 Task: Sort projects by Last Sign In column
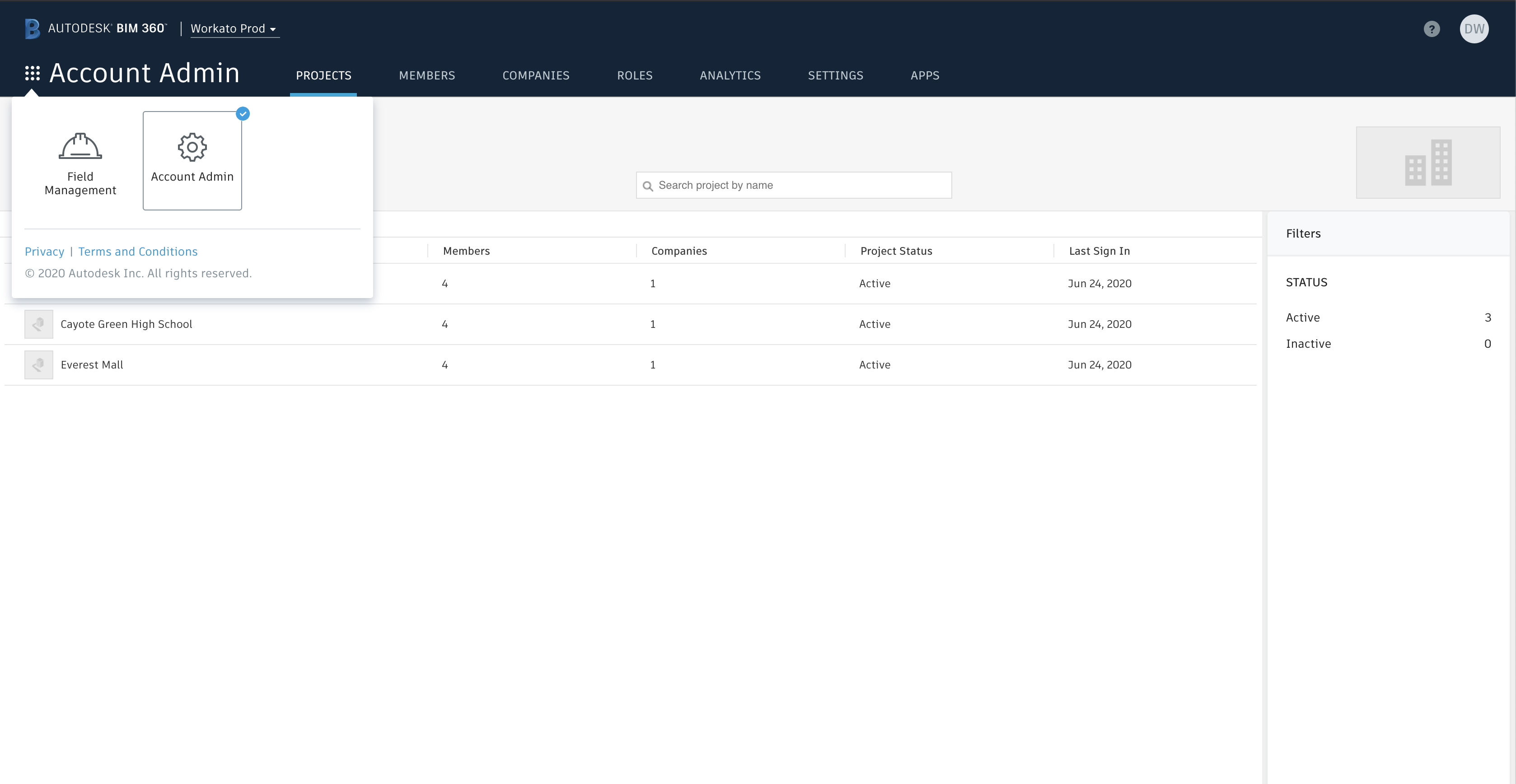[x=1100, y=251]
